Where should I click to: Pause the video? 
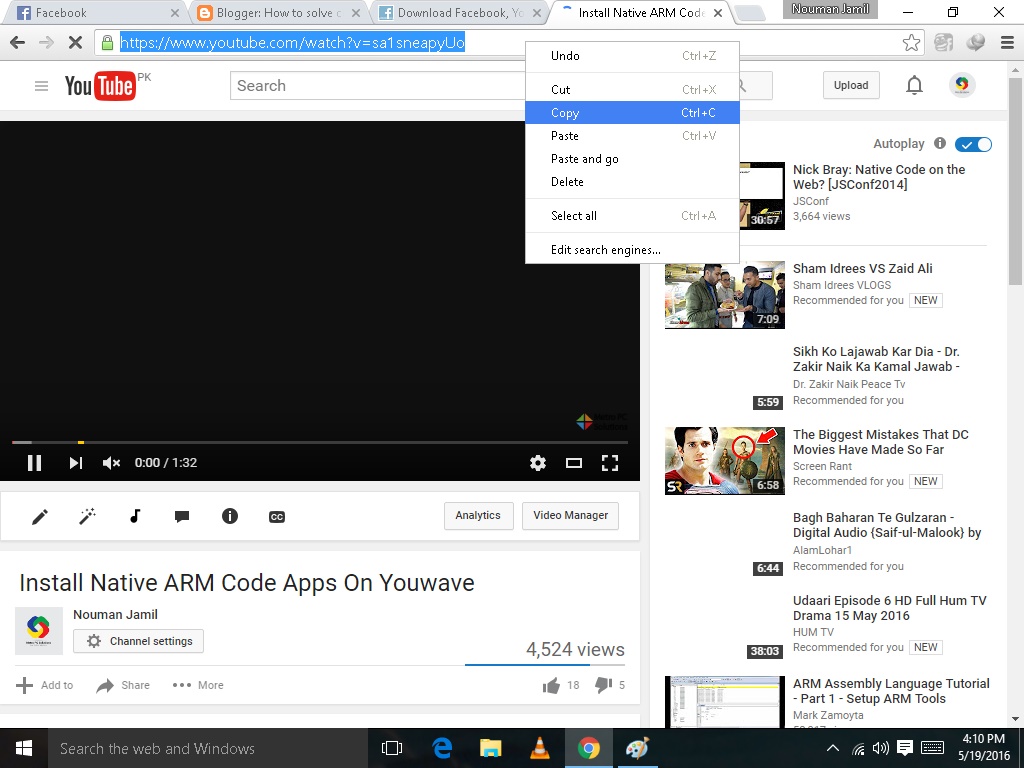(34, 462)
